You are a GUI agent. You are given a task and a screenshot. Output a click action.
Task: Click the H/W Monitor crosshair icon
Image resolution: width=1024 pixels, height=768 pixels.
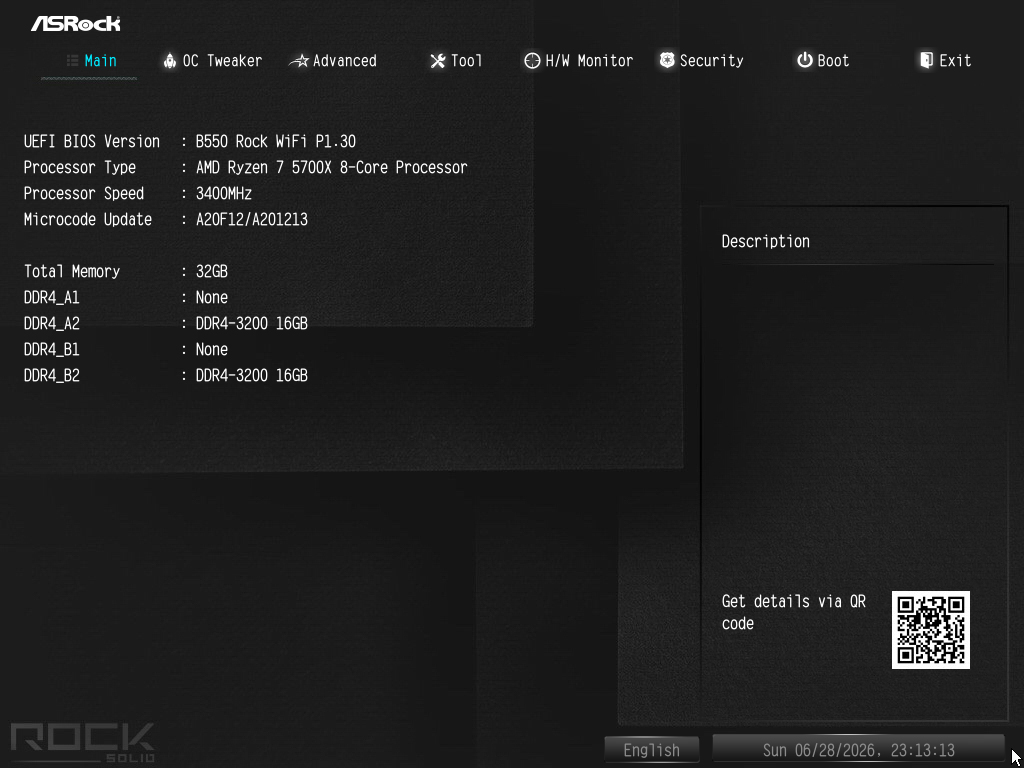point(532,61)
